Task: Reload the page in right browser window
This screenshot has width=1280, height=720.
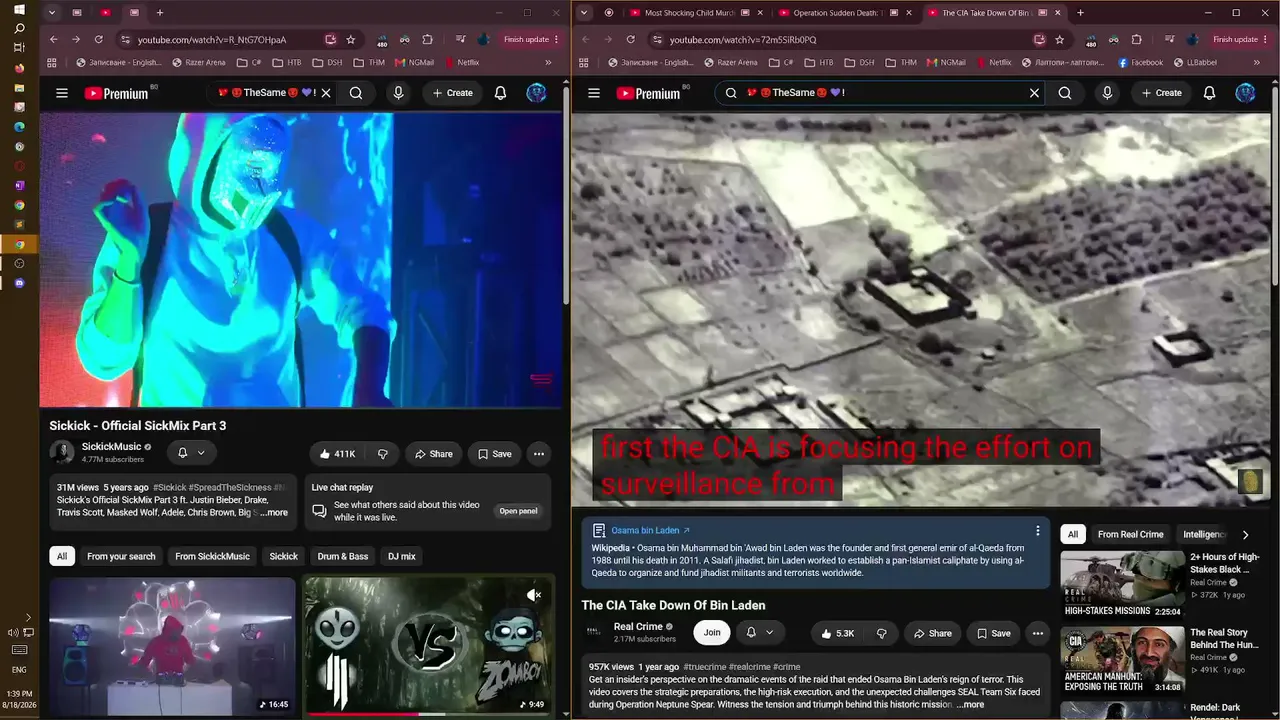Action: [x=630, y=40]
